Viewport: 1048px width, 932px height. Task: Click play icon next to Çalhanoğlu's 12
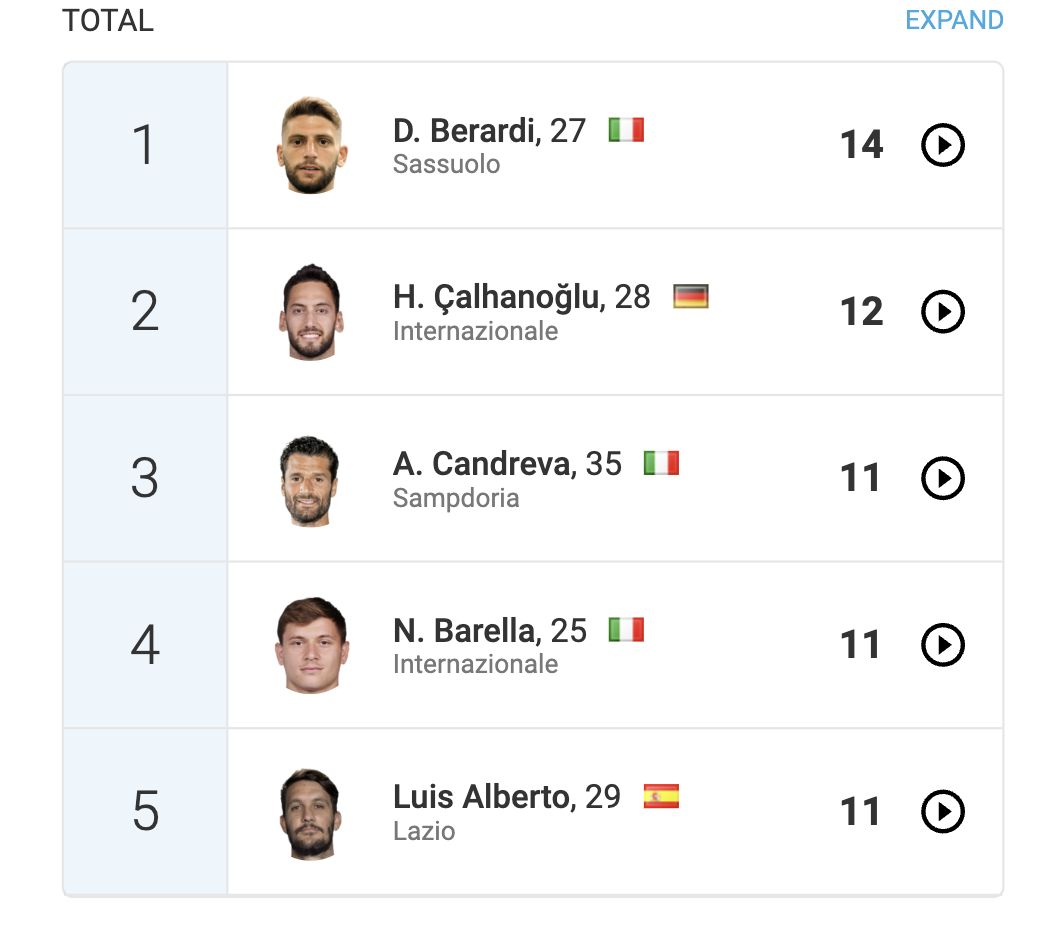point(942,311)
